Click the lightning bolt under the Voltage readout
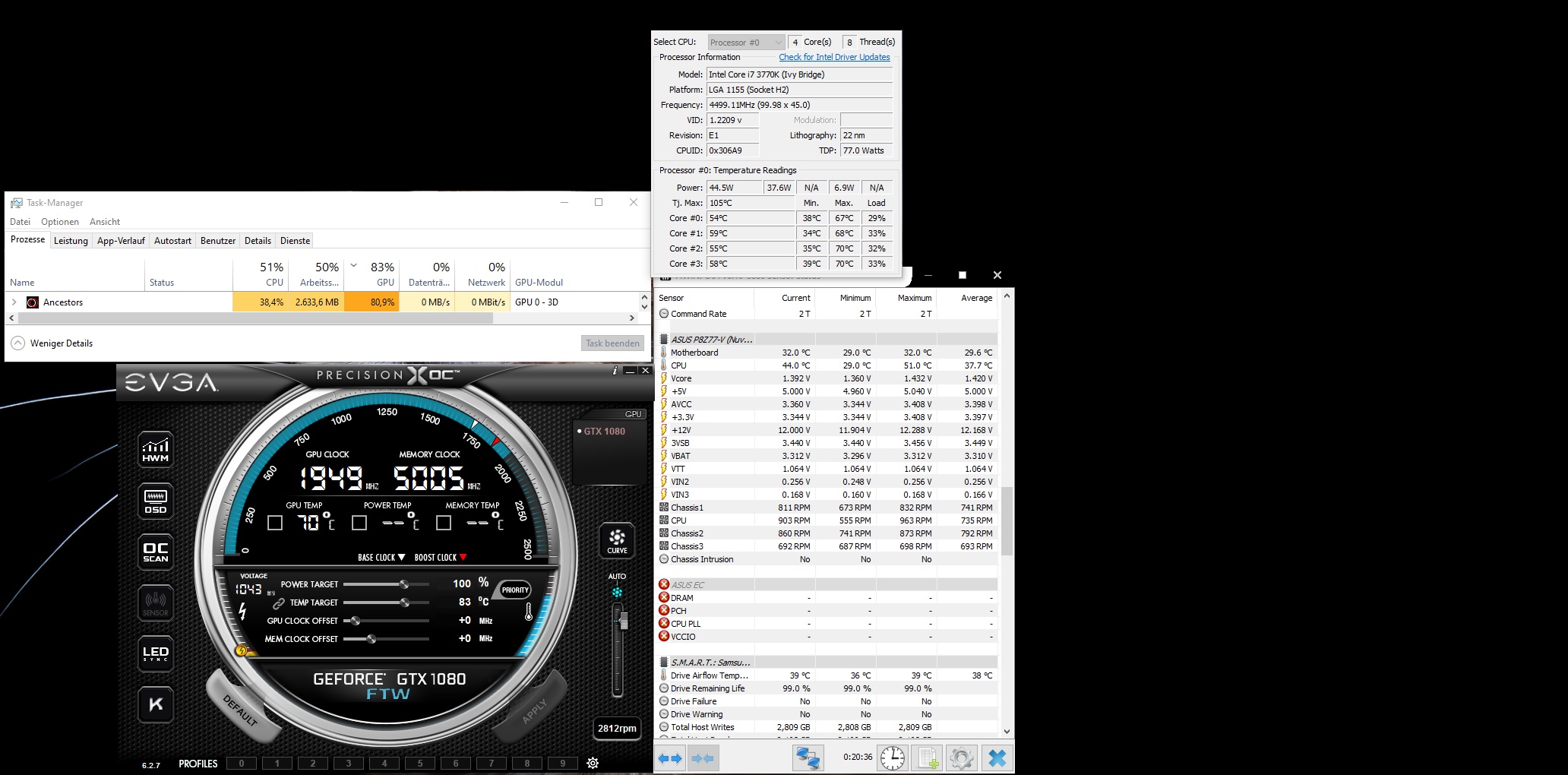 coord(243,611)
